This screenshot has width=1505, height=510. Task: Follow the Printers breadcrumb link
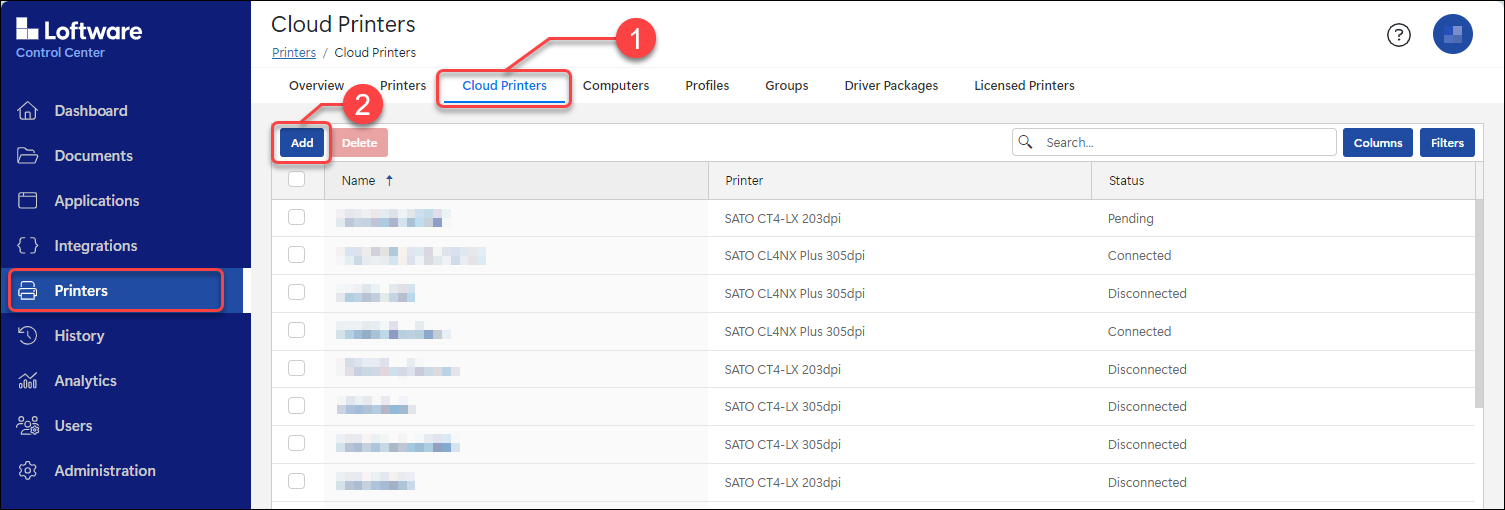(294, 52)
